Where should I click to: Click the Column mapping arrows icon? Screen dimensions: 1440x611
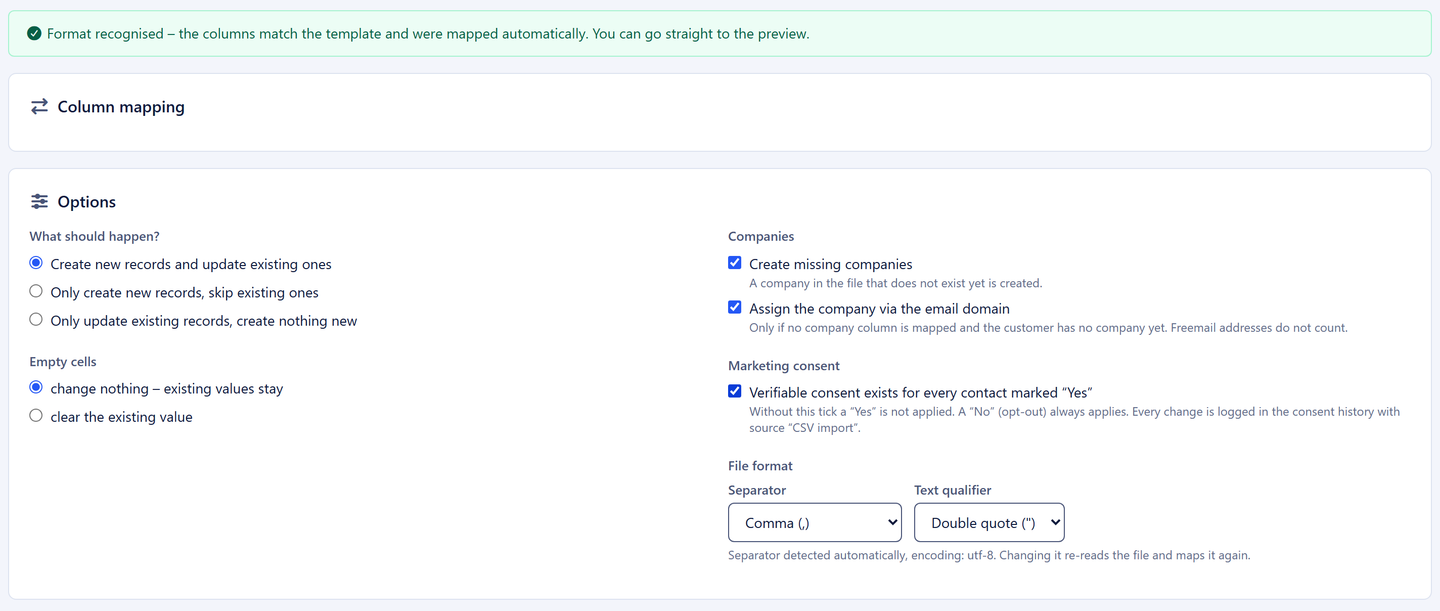tap(39, 106)
